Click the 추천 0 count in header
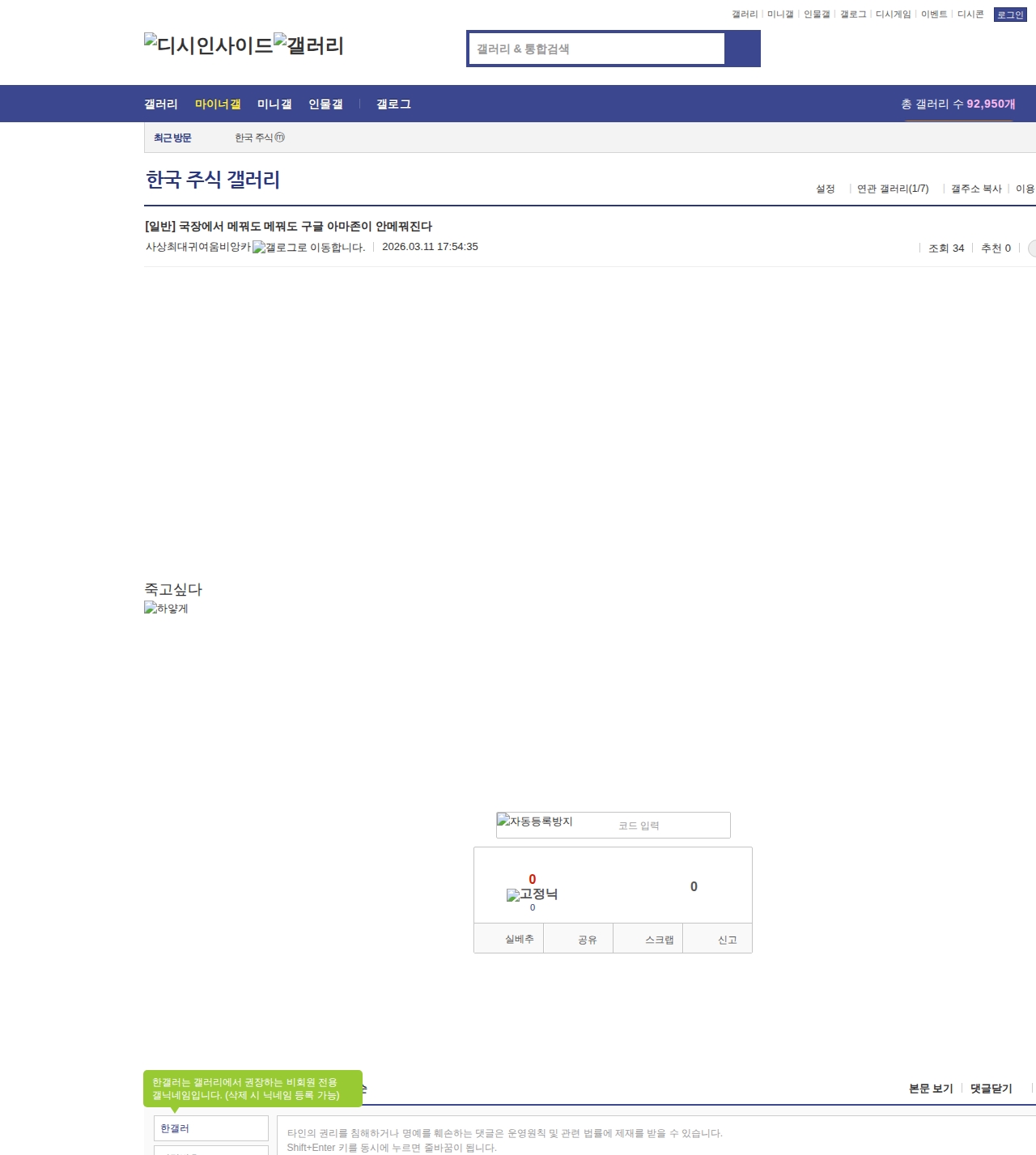This screenshot has height=1155, width=1036. pyautogui.click(x=996, y=248)
